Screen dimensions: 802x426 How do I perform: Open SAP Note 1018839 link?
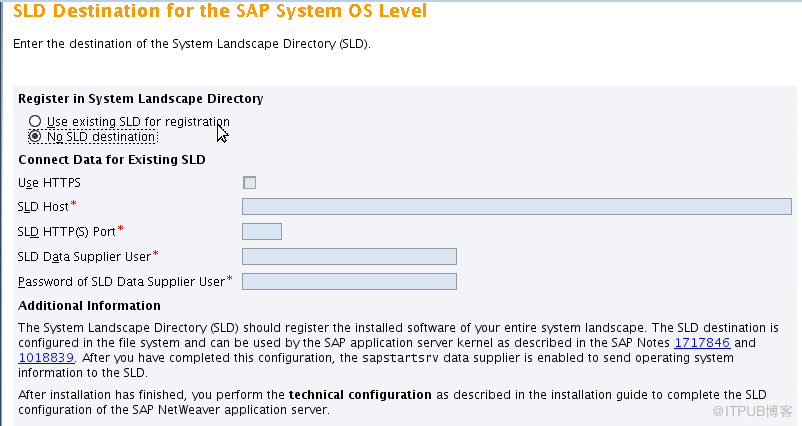[46, 357]
